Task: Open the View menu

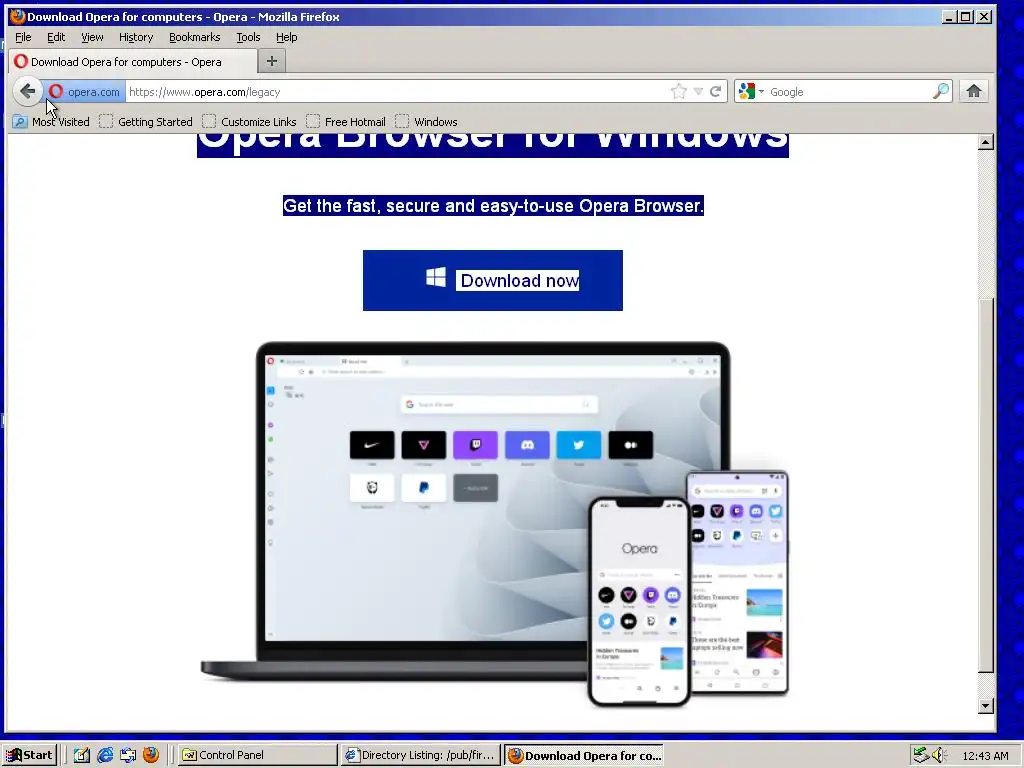Action: [92, 37]
